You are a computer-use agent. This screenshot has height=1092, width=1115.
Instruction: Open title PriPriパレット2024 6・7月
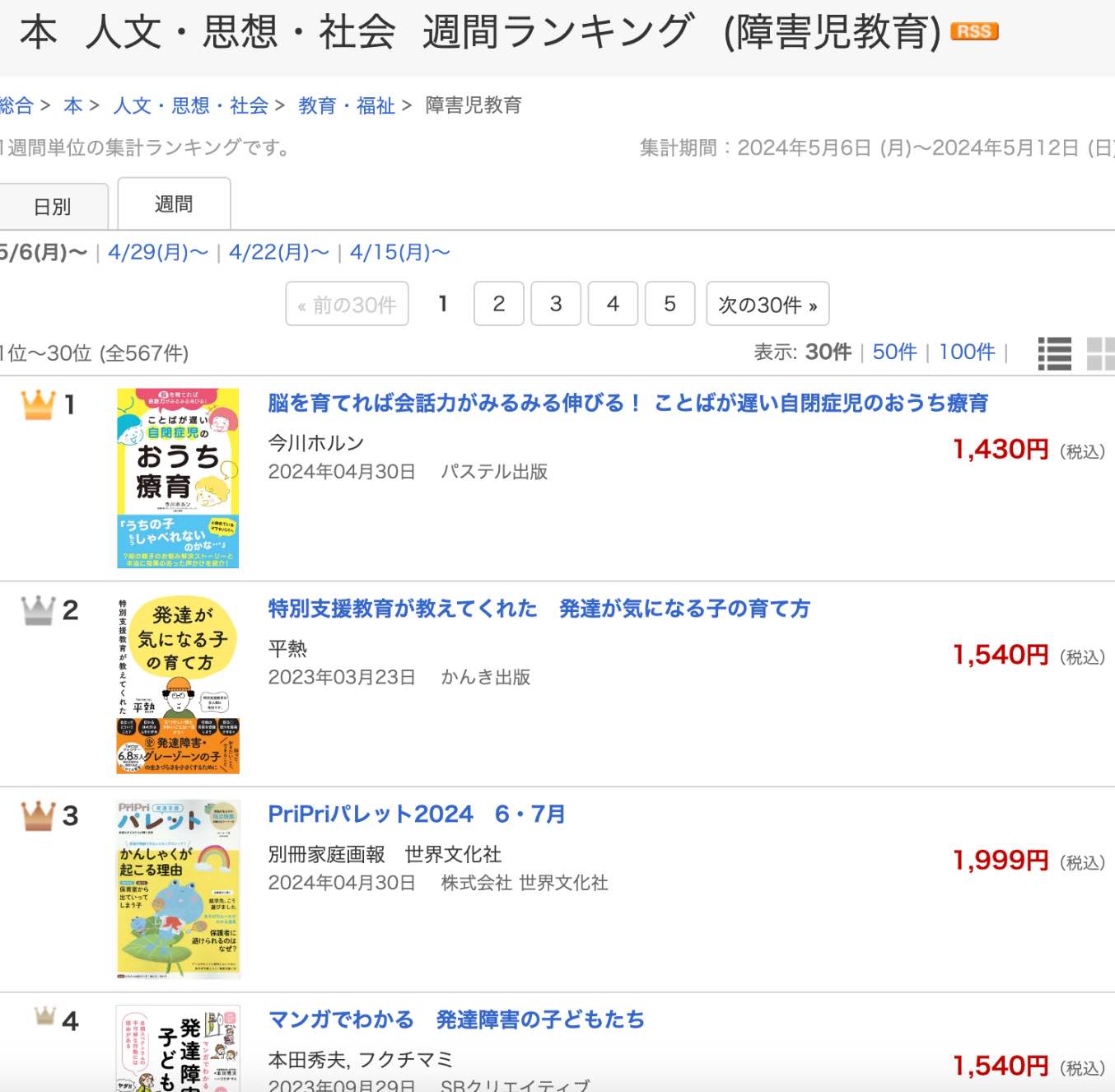click(417, 814)
